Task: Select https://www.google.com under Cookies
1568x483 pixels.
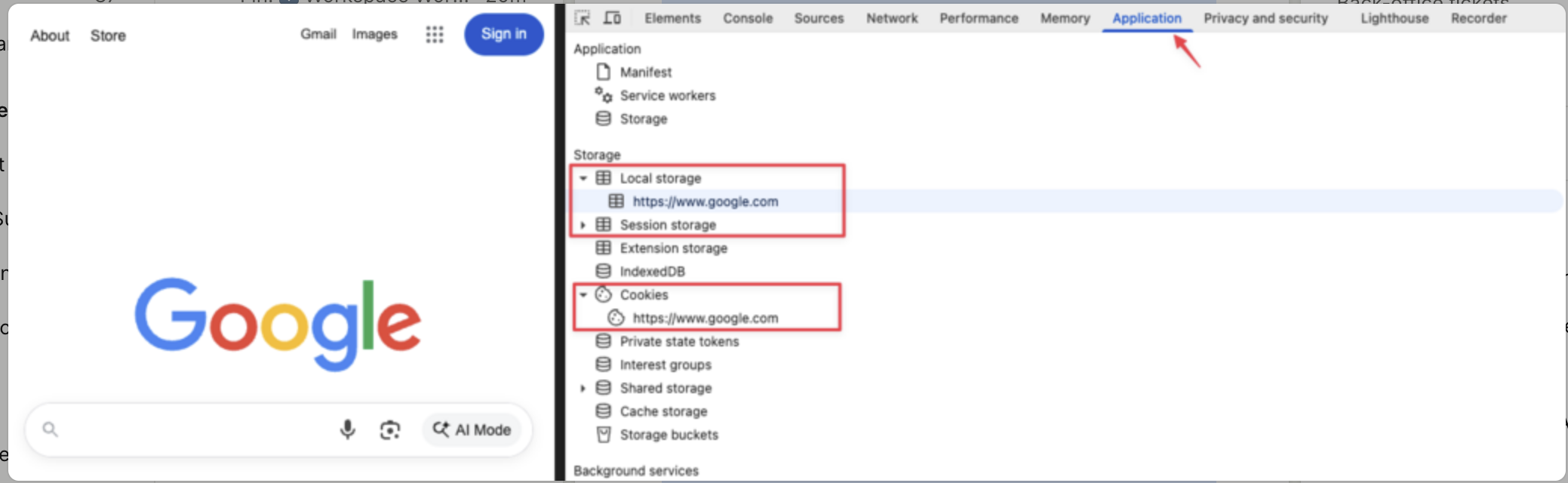Action: pyautogui.click(x=706, y=318)
